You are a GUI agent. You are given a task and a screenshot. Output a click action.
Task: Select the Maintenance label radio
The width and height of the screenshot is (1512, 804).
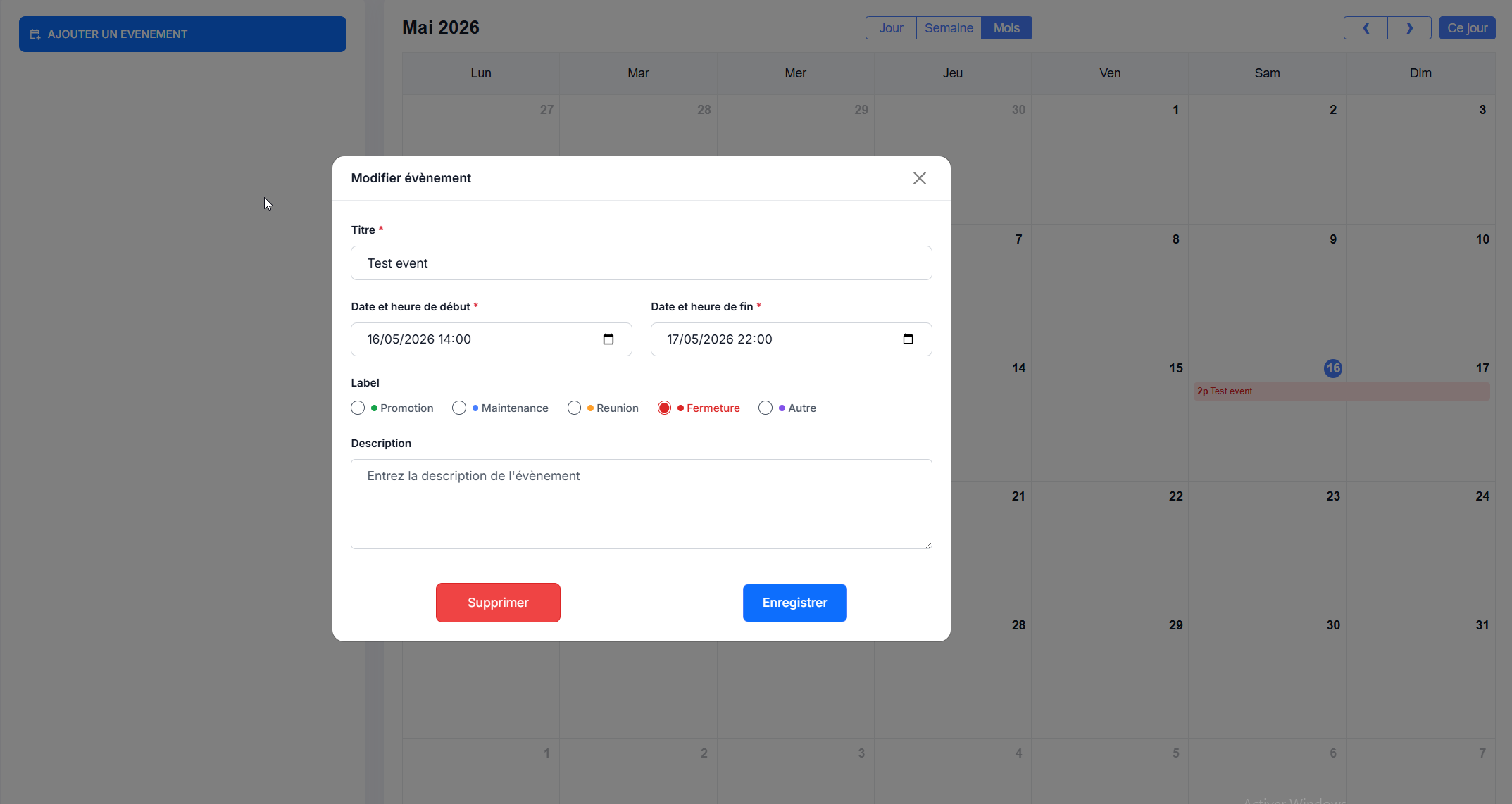pyautogui.click(x=459, y=408)
